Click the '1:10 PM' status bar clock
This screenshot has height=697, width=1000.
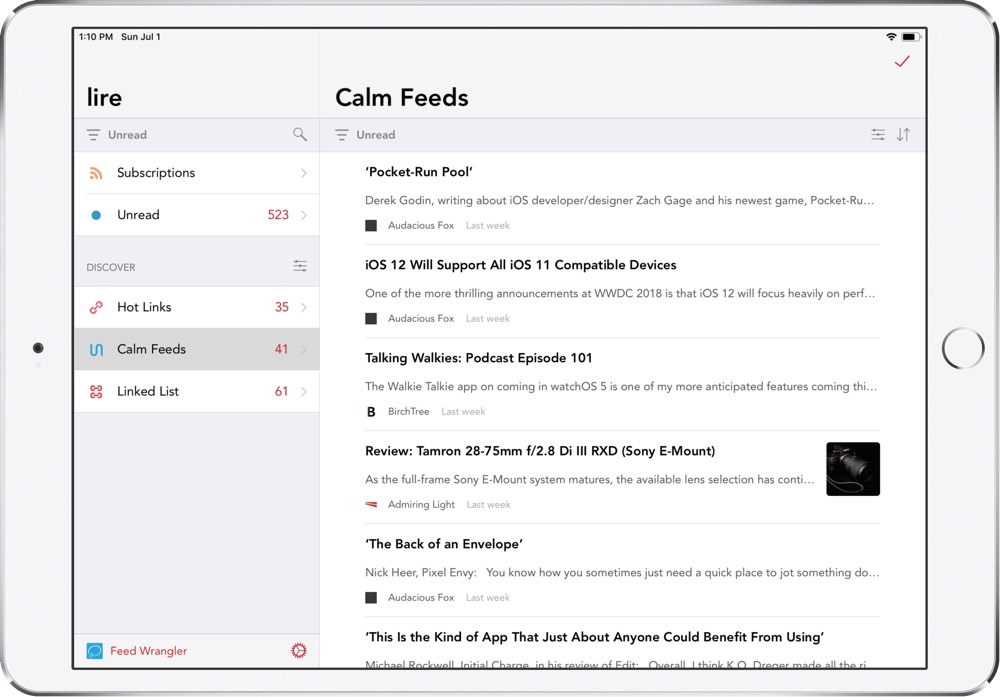point(96,37)
